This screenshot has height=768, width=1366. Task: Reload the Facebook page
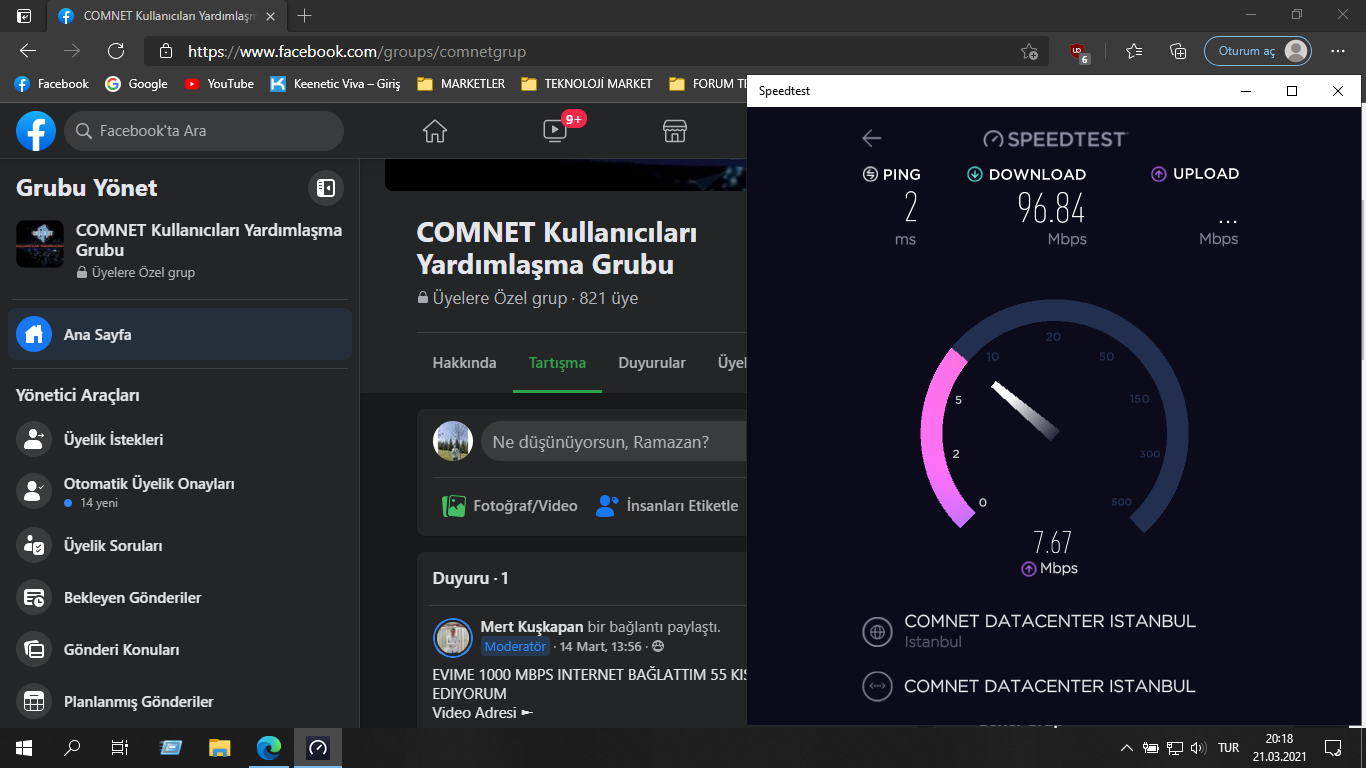pyautogui.click(x=116, y=51)
